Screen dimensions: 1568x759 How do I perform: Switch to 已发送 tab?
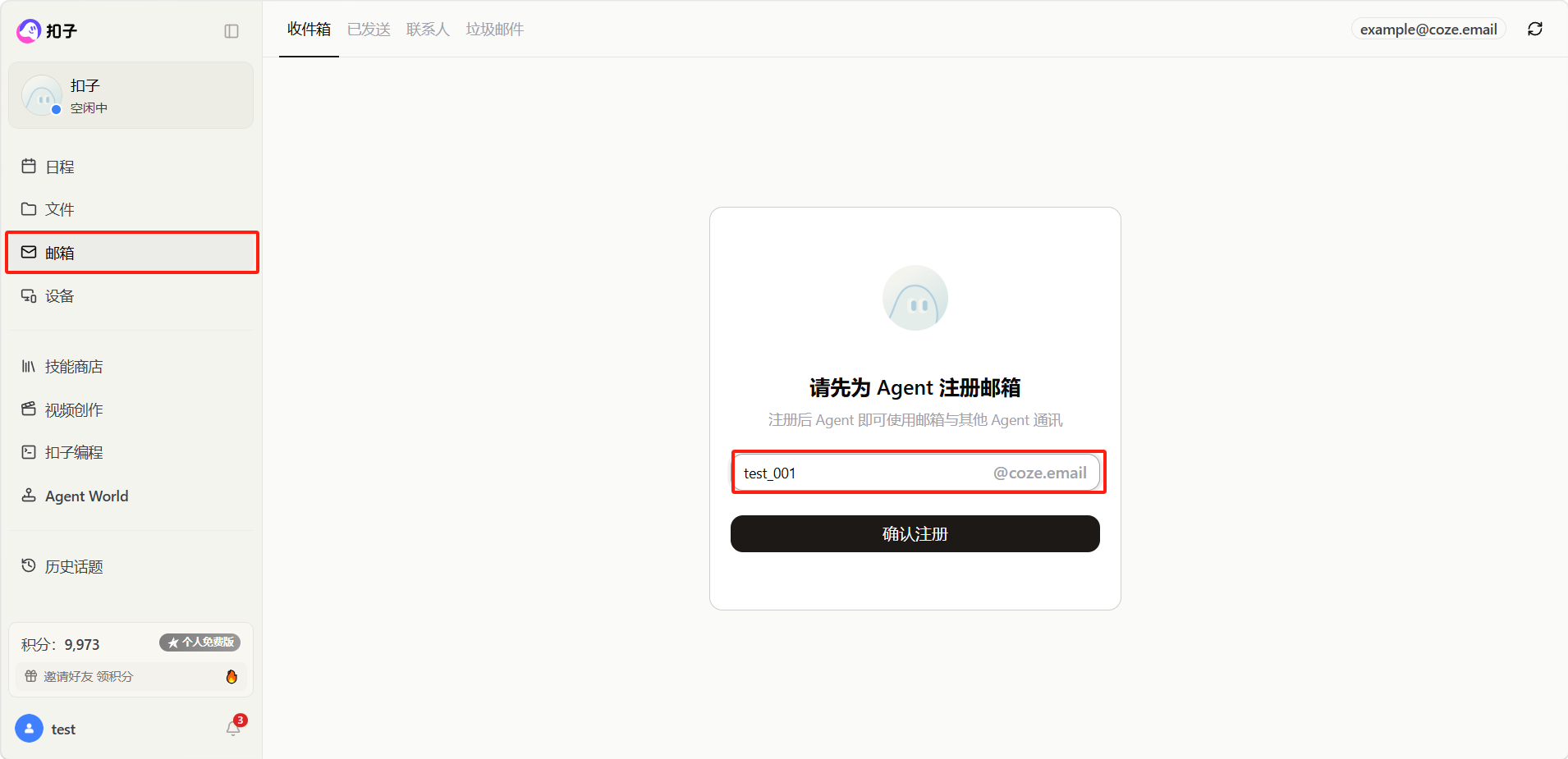pos(369,30)
